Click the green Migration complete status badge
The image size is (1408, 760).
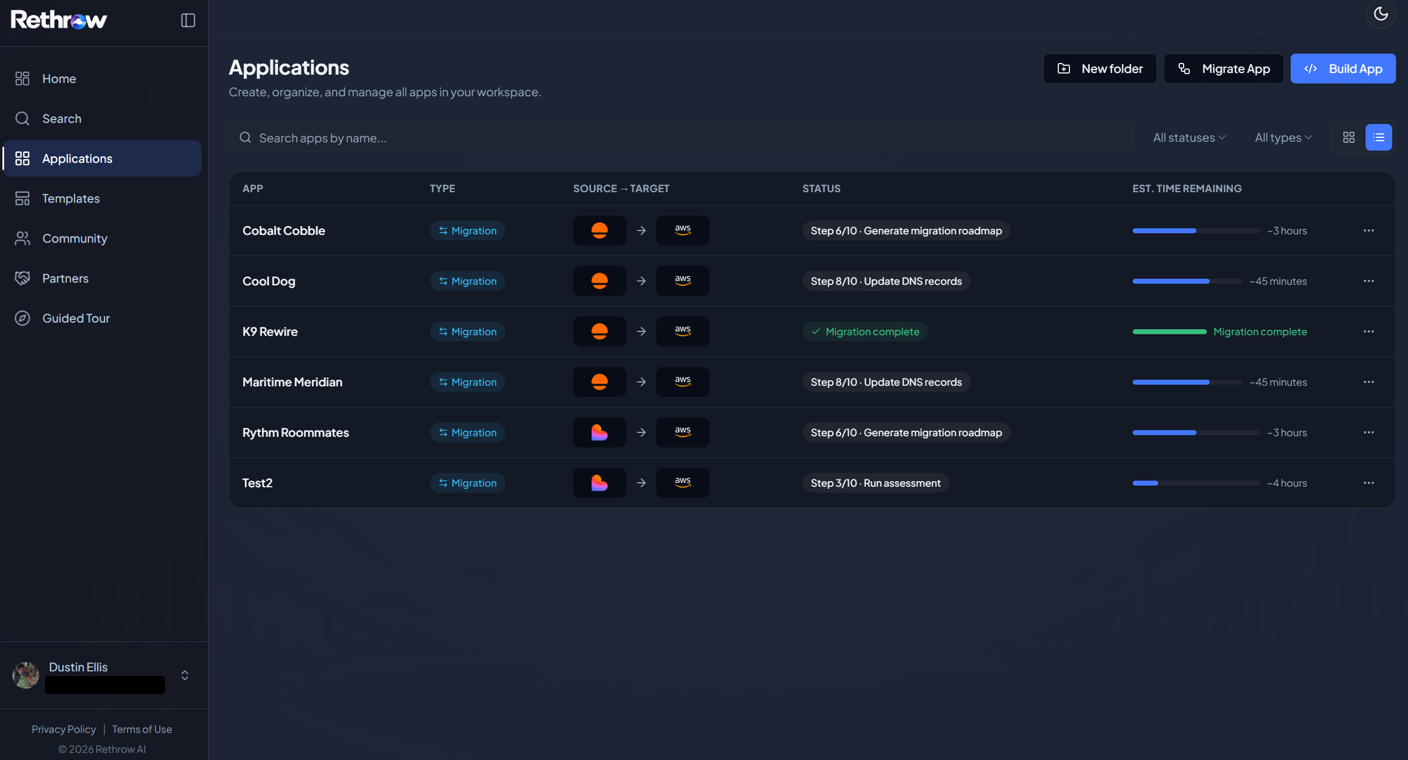[865, 331]
